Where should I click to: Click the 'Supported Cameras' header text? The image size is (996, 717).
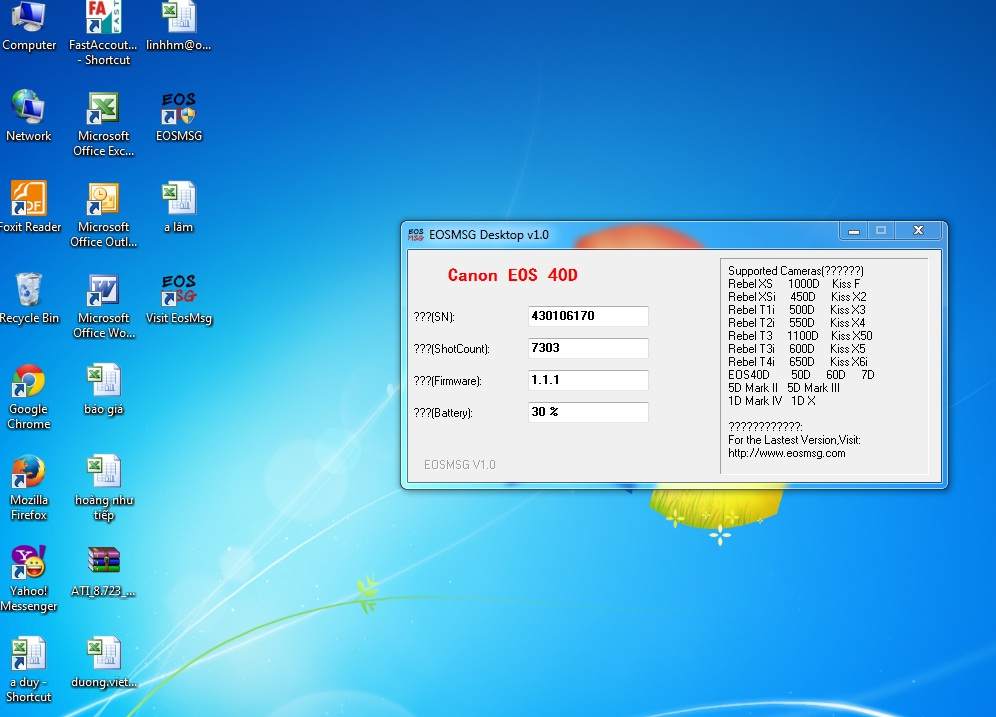pyautogui.click(x=796, y=271)
